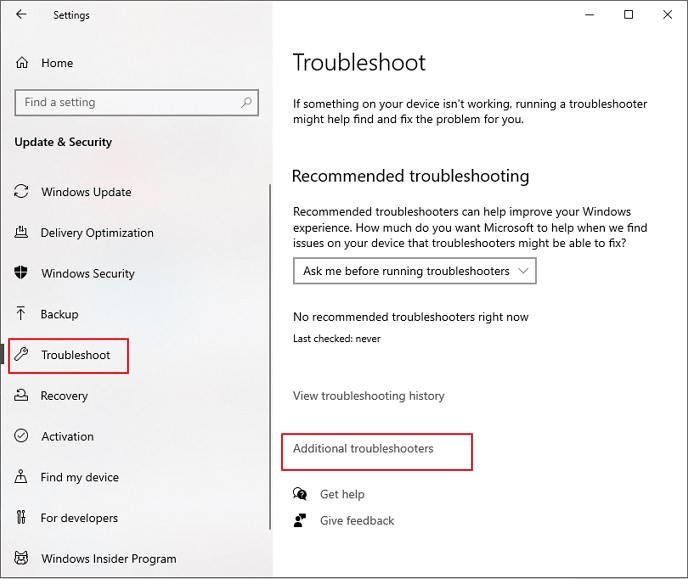The width and height of the screenshot is (688, 579).
Task: Open Windows Insider Program settings
Action: pos(108,559)
